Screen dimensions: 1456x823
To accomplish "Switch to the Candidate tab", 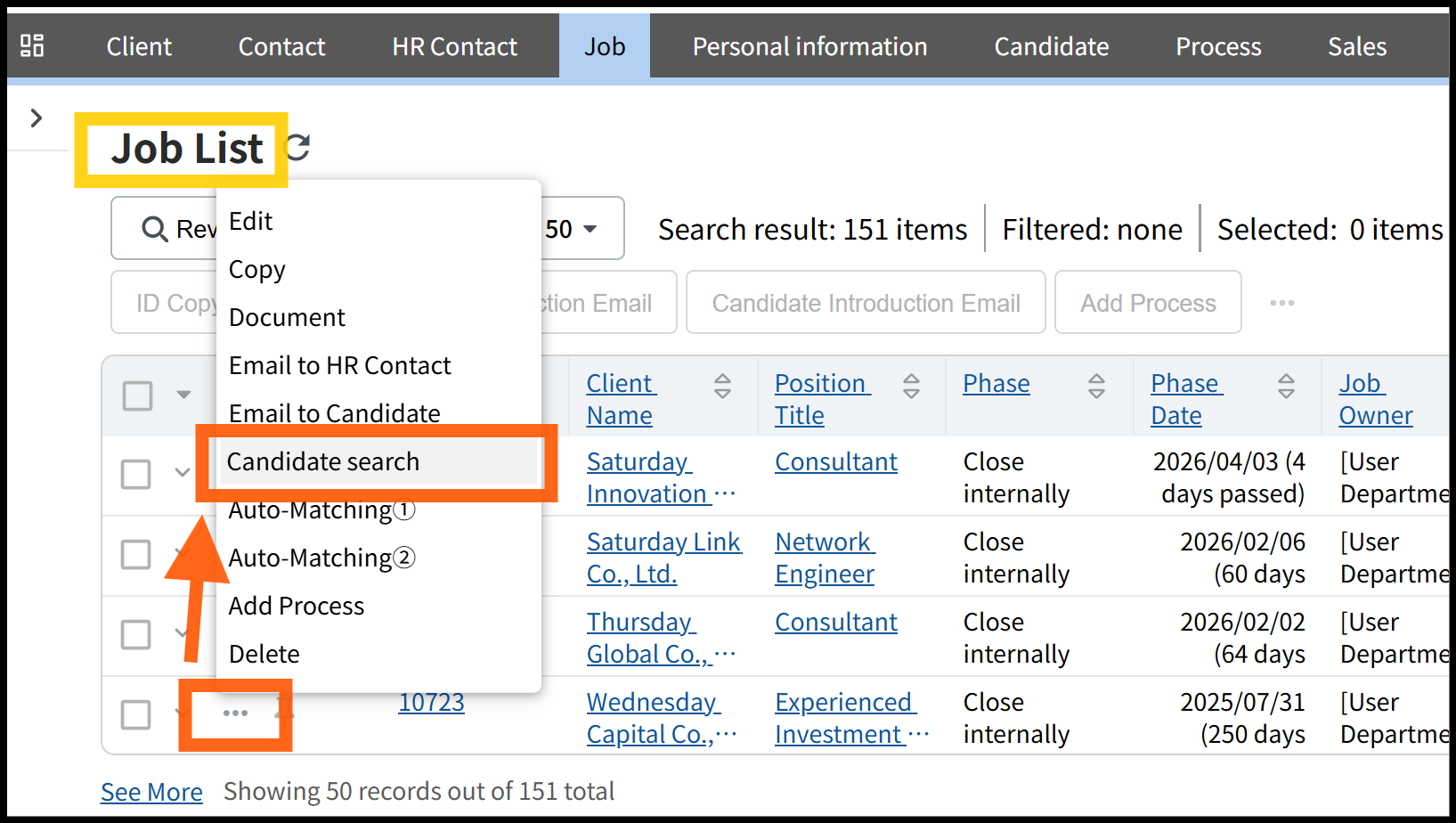I will click(x=1051, y=46).
